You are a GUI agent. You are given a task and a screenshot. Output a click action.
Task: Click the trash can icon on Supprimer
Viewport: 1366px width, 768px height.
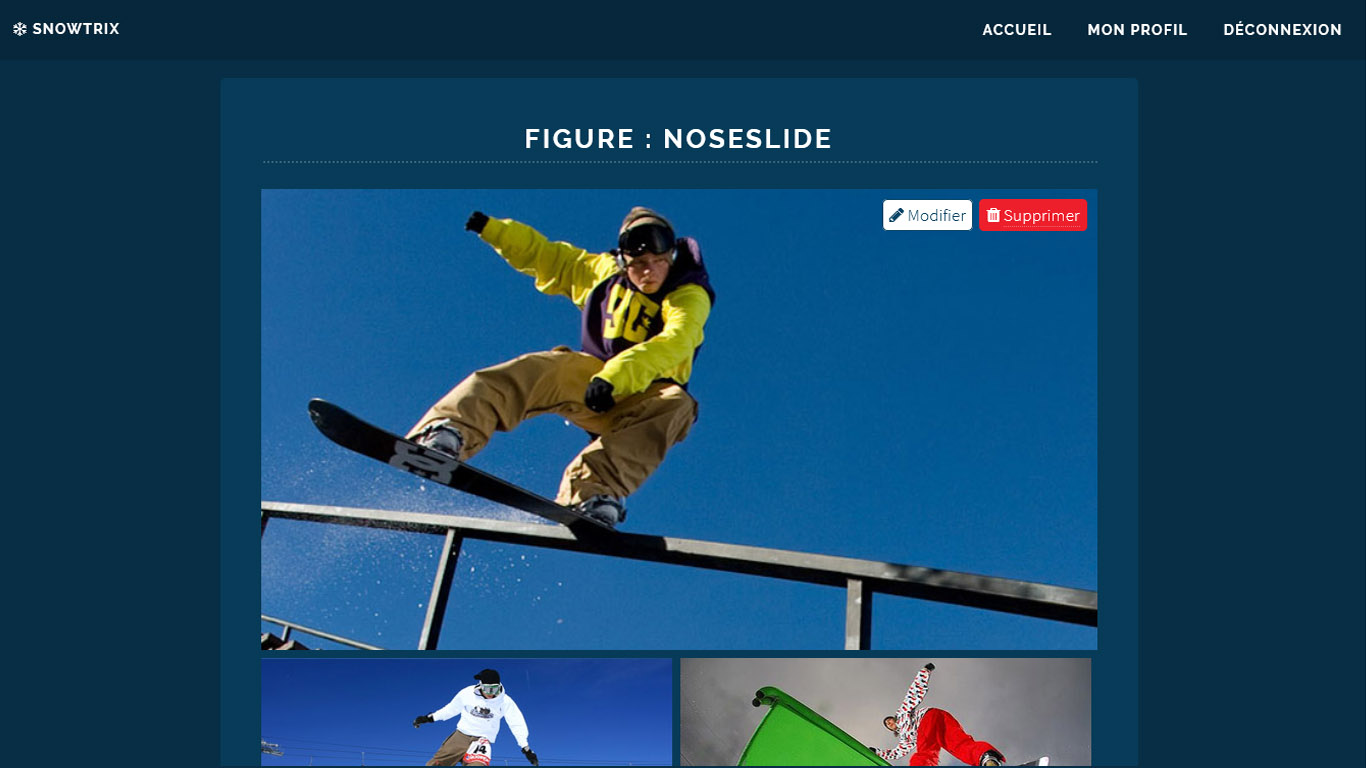[x=993, y=215]
